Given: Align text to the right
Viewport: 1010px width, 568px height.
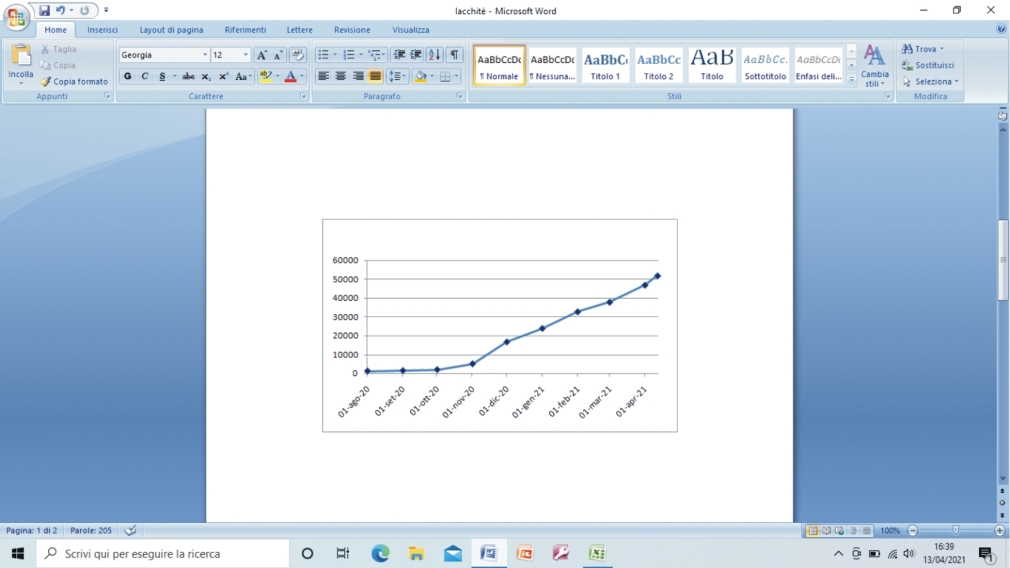Looking at the screenshot, I should pos(358,77).
